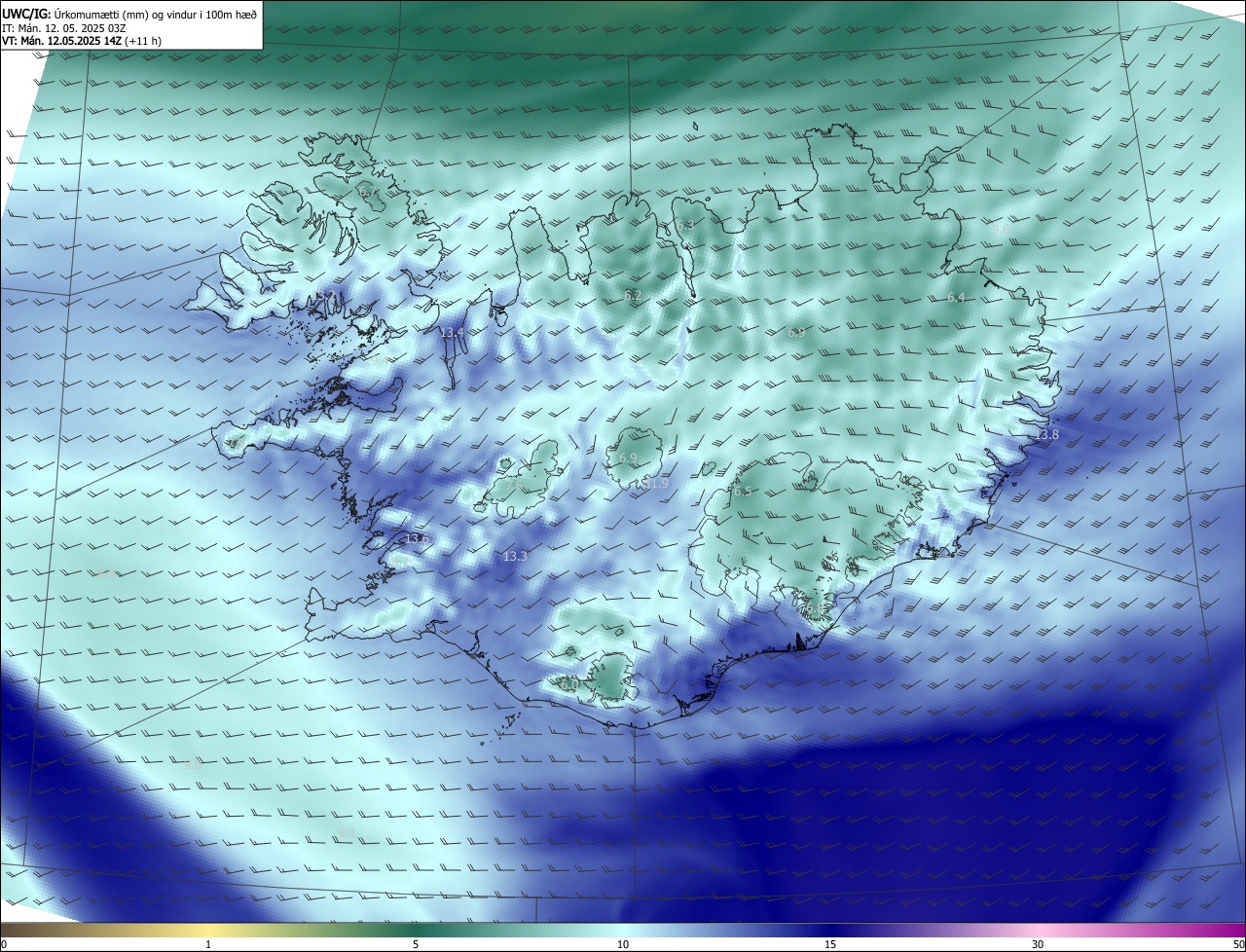The width and height of the screenshot is (1246, 952).
Task: Click the colorbar tick label 50
Action: coord(1238,944)
